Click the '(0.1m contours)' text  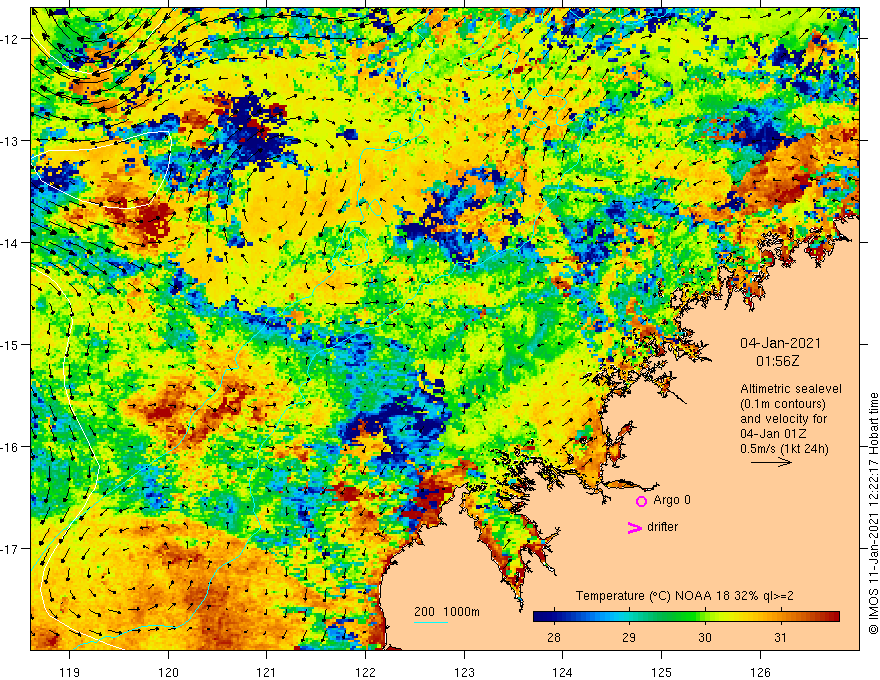coord(782,404)
